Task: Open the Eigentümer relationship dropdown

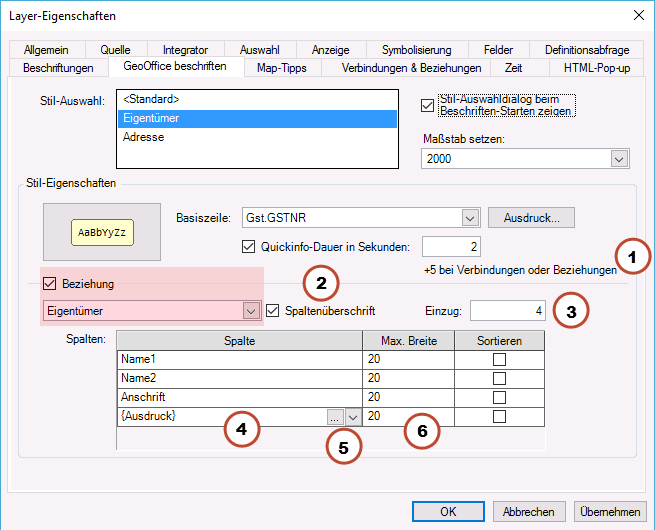Action: (x=252, y=311)
